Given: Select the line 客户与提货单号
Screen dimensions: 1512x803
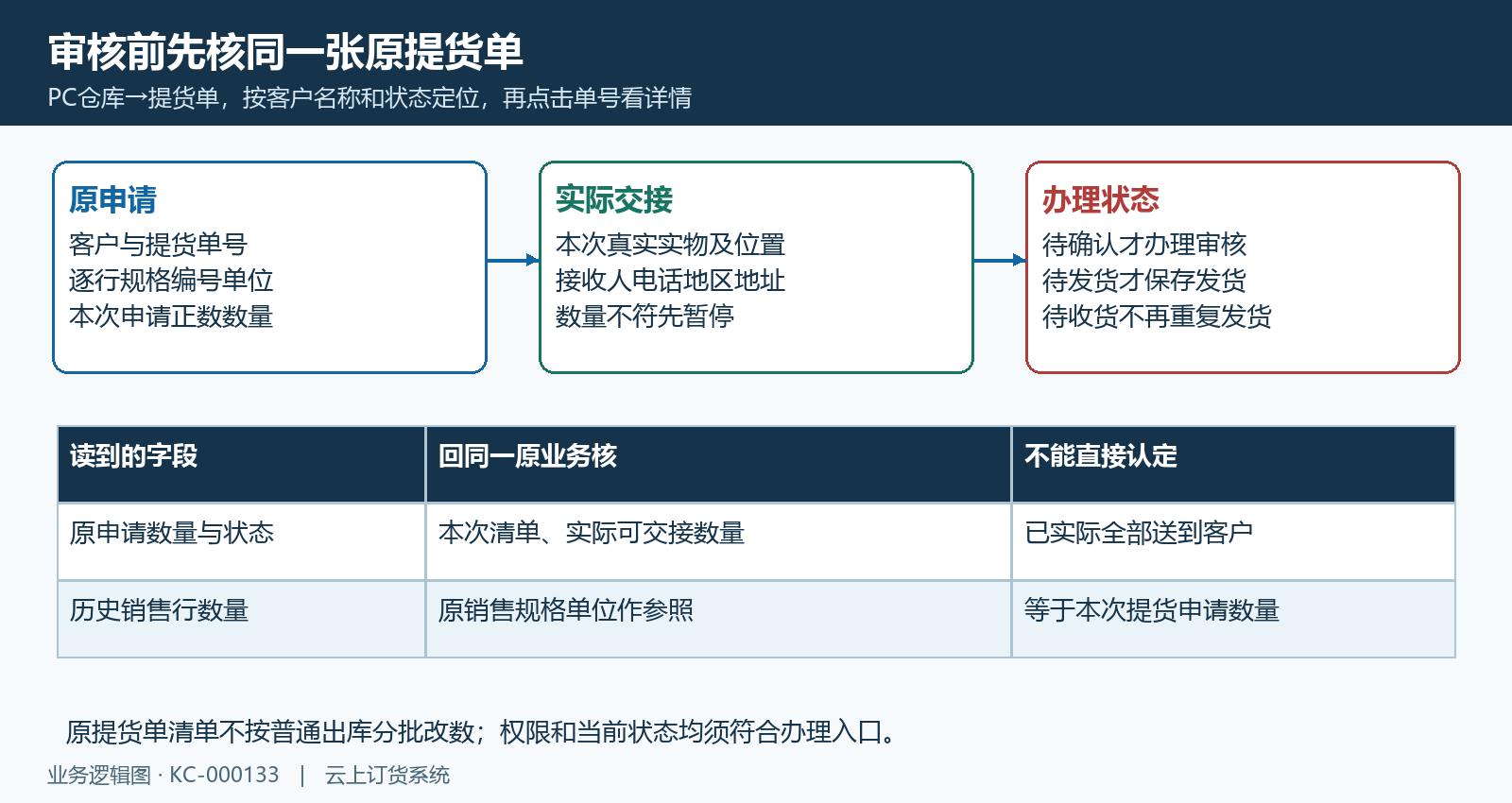Looking at the screenshot, I should click(158, 245).
